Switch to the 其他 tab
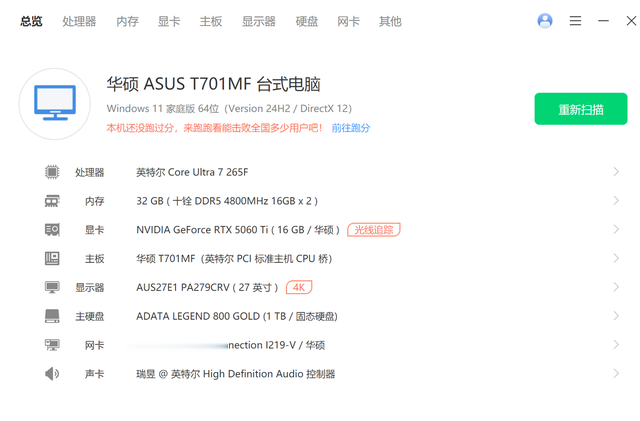640x421 pixels. [390, 21]
